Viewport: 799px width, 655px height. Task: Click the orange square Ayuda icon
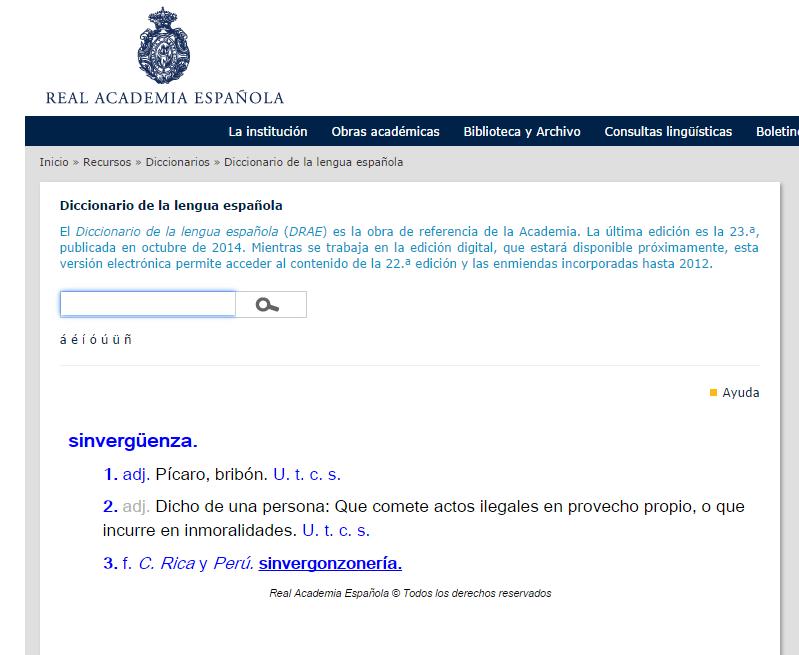click(x=713, y=393)
